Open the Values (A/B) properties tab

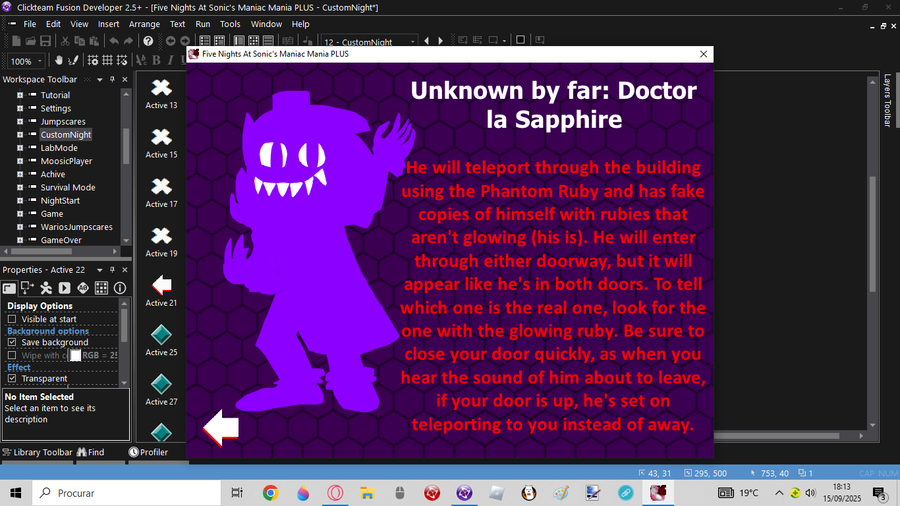(x=83, y=288)
